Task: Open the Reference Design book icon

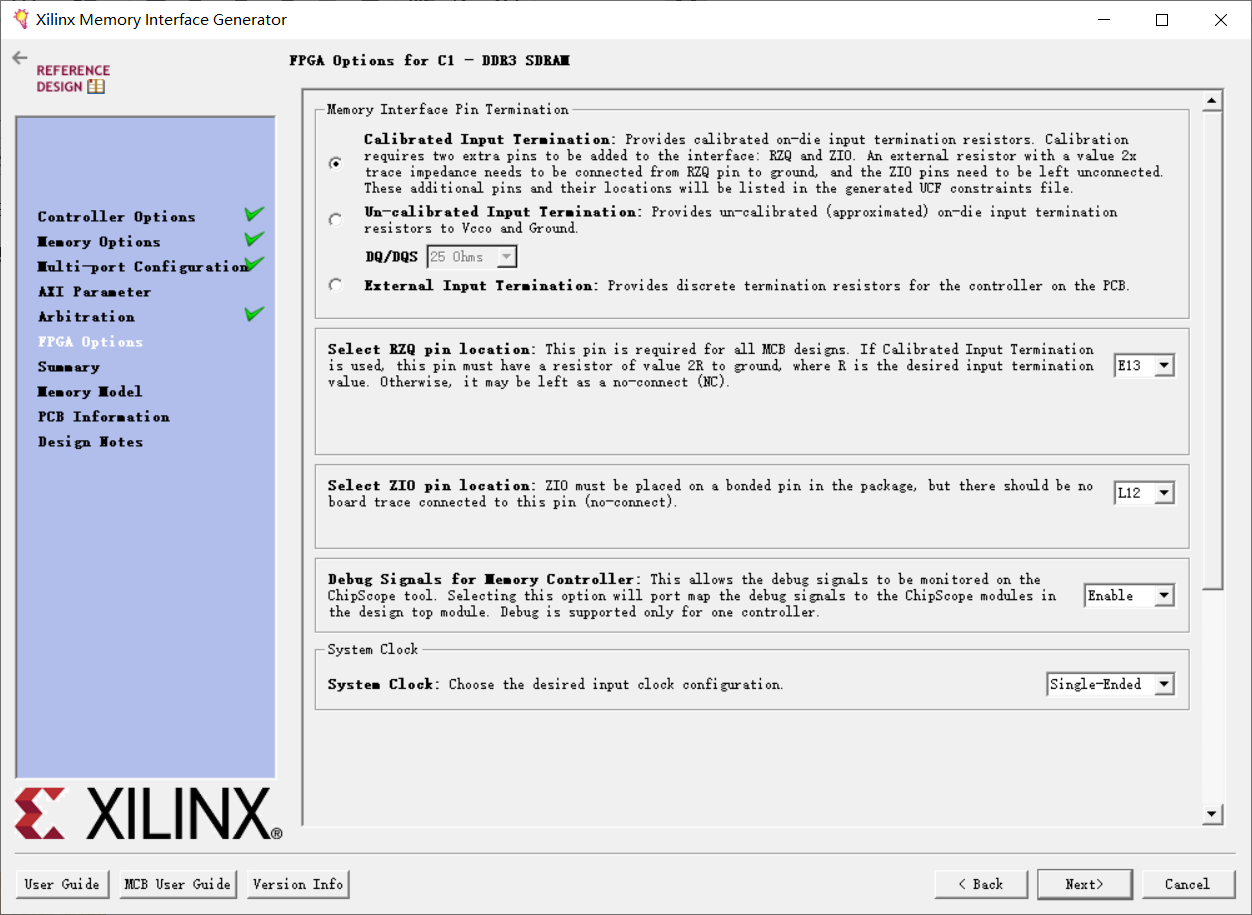Action: 96,87
